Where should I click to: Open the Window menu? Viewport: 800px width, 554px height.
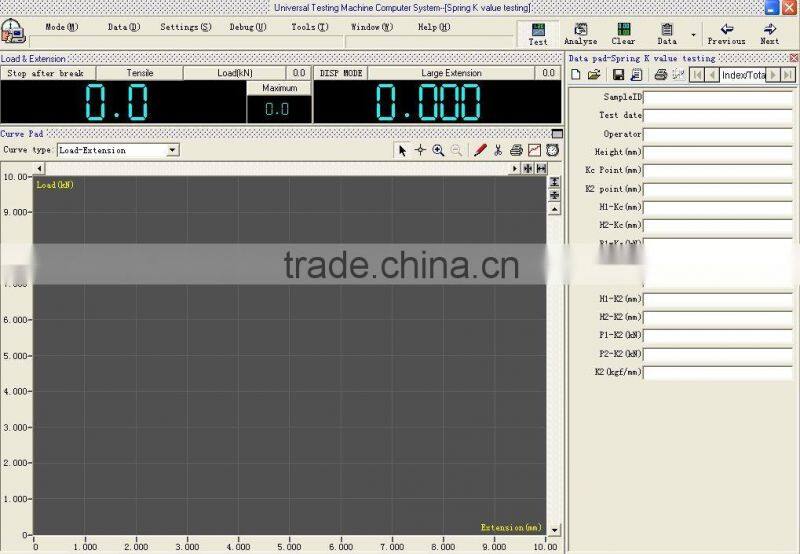tap(371, 27)
